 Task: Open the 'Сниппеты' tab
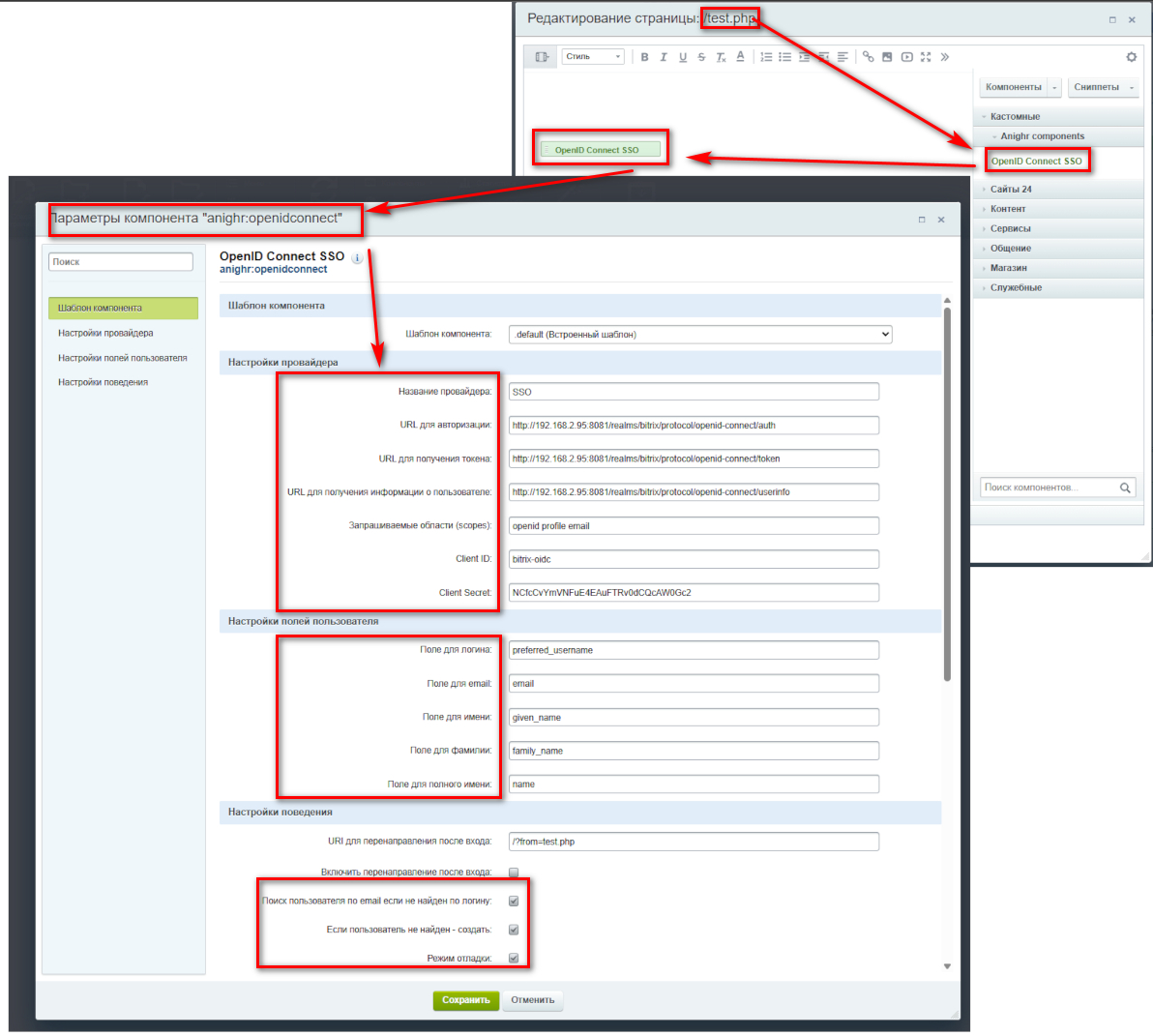tap(1096, 86)
